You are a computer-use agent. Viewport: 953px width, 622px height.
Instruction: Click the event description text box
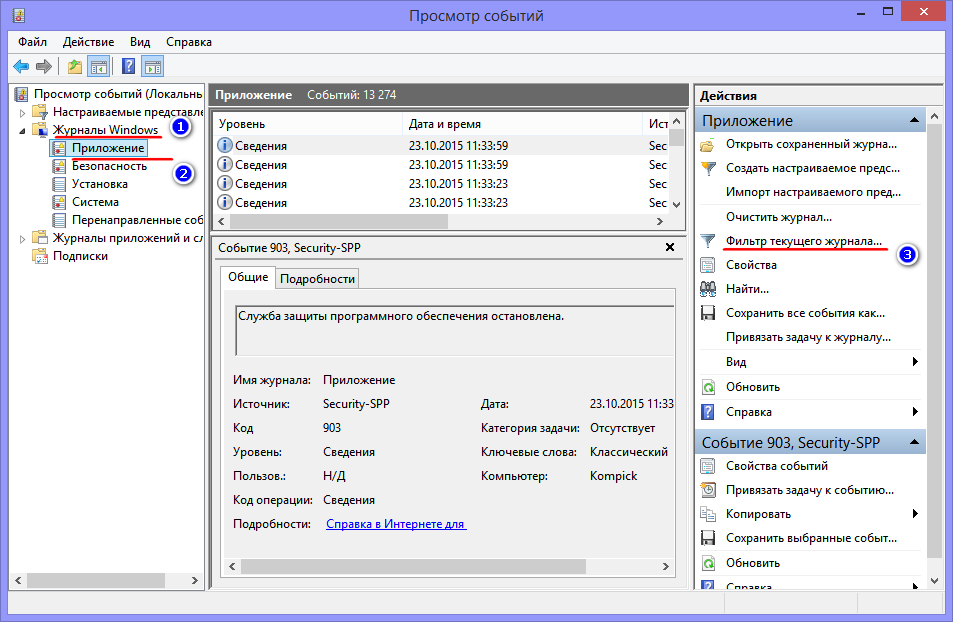point(455,331)
